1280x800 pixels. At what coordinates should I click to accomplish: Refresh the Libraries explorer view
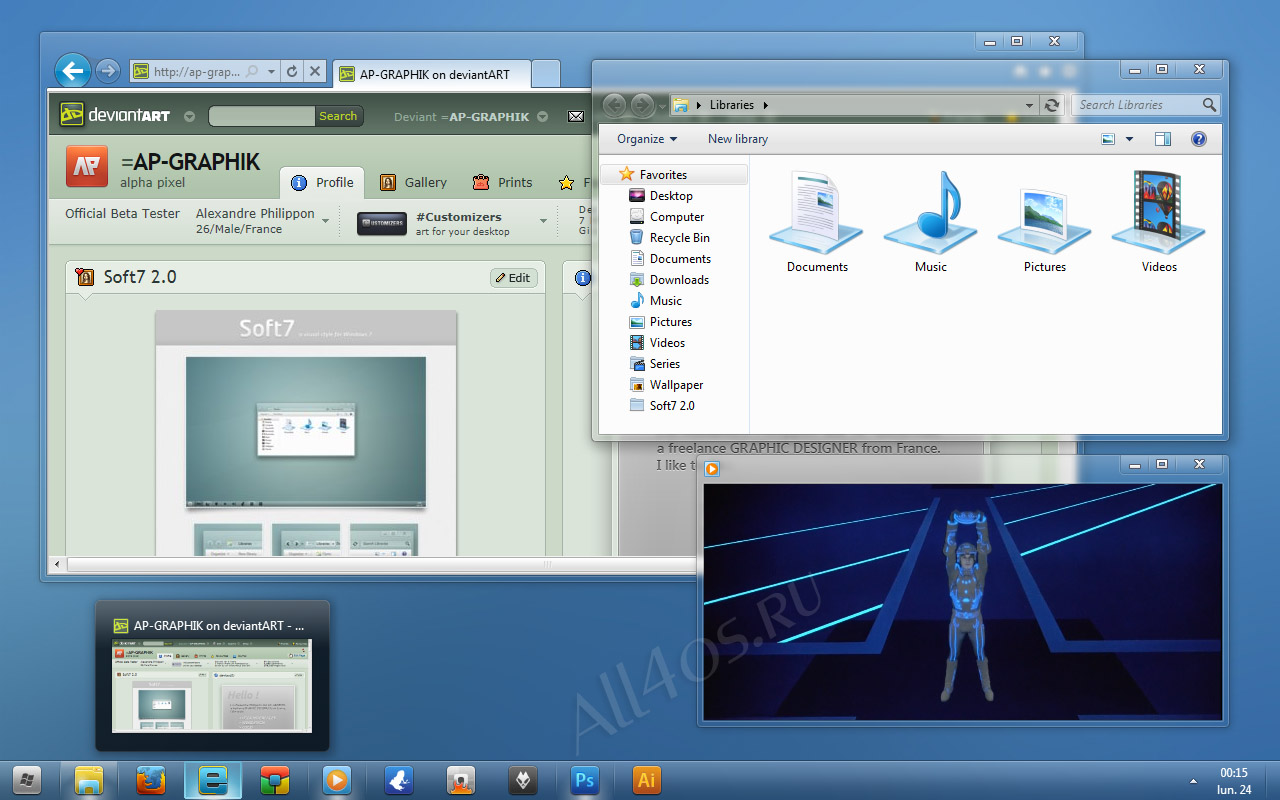coord(1052,105)
